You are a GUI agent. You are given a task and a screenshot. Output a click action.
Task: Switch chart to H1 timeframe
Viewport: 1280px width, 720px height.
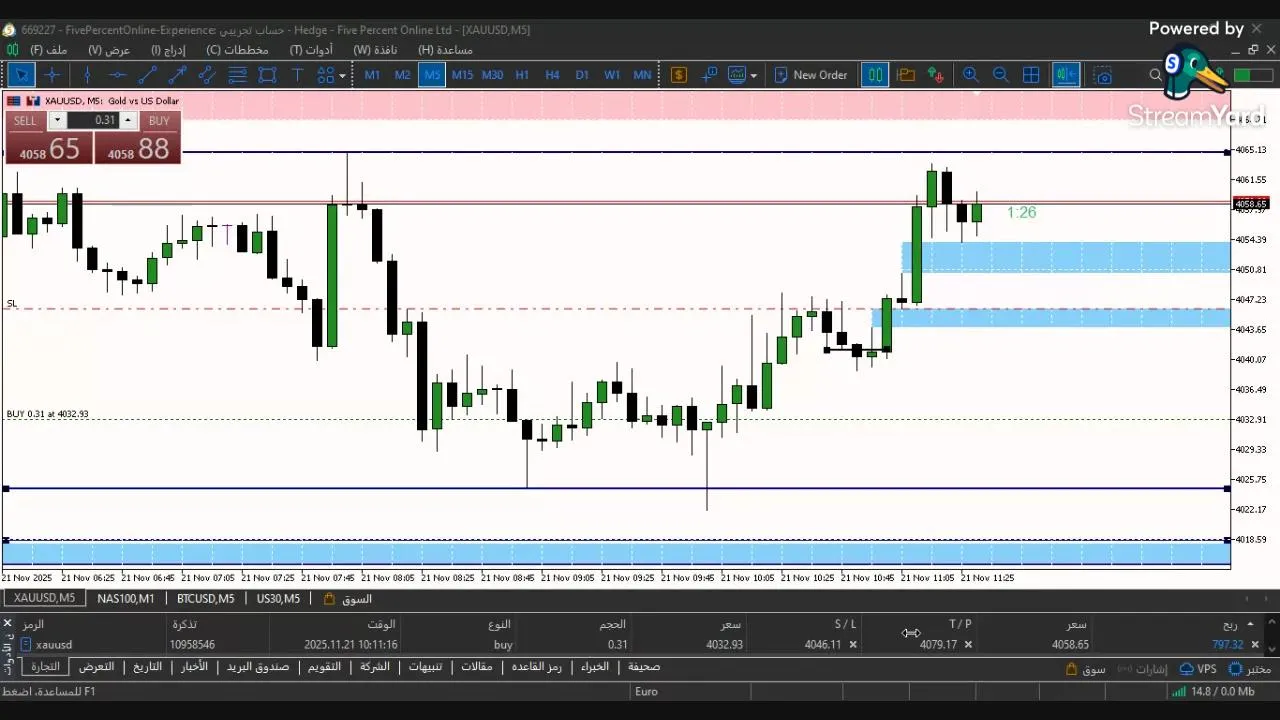[x=522, y=75]
